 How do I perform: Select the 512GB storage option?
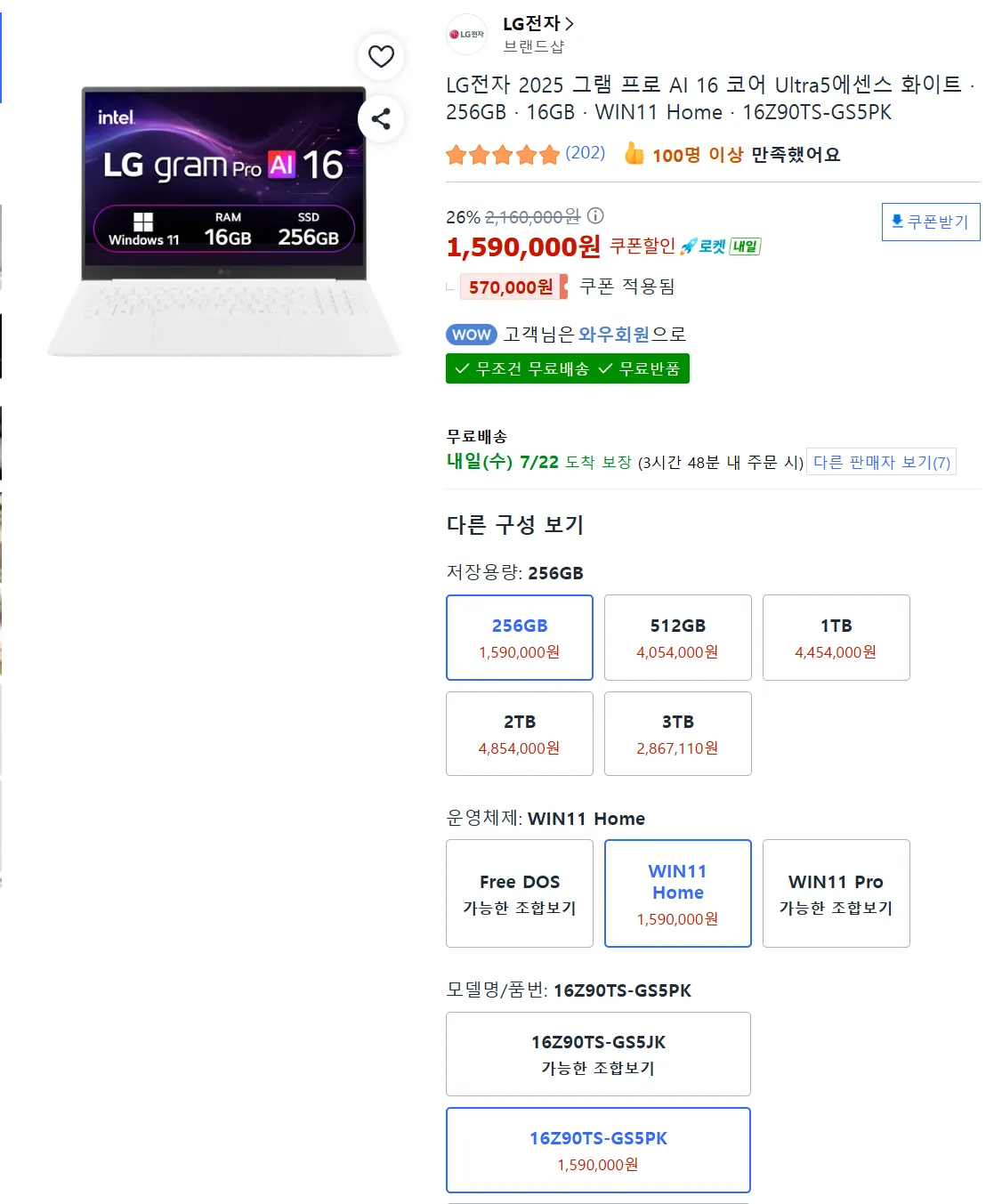[x=678, y=637]
